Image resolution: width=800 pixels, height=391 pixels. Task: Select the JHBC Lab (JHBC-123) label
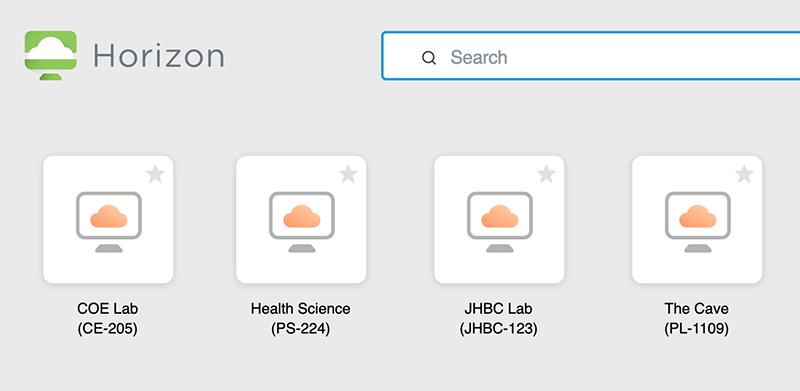pos(498,319)
